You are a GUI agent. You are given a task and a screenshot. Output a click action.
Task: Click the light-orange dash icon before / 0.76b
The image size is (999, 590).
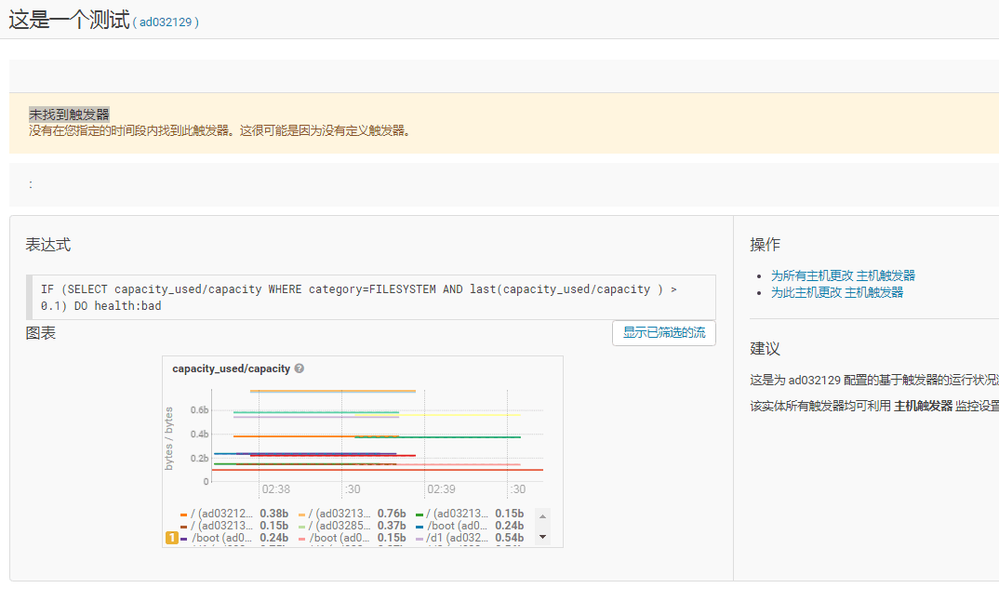[x=300, y=515]
